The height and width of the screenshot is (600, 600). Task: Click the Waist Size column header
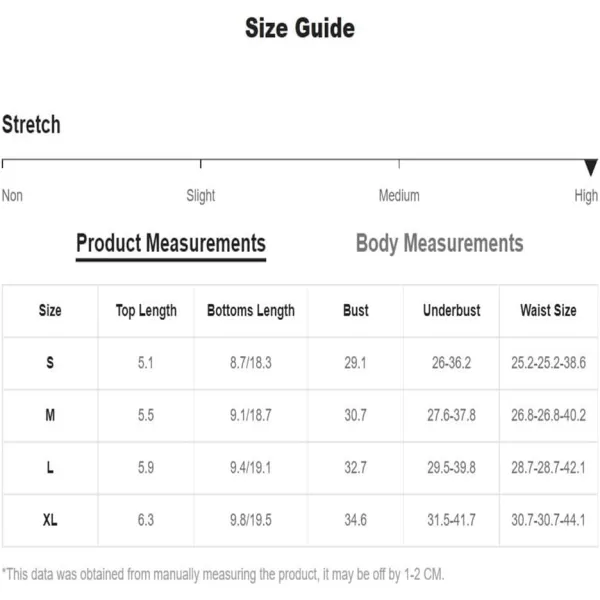[548, 310]
